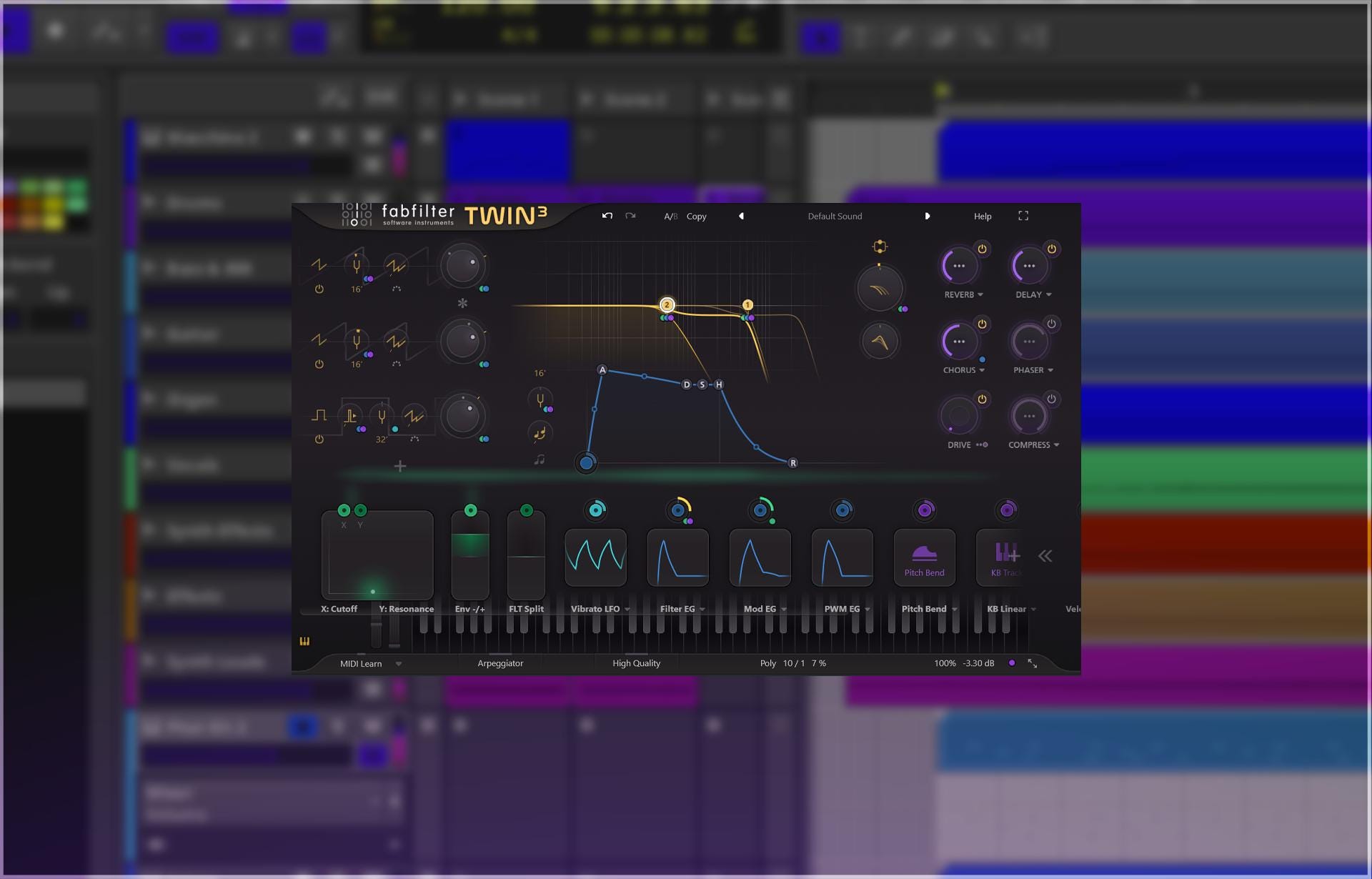Screen dimensions: 1372x879
Task: Select filter point 2 on the display
Action: (667, 304)
